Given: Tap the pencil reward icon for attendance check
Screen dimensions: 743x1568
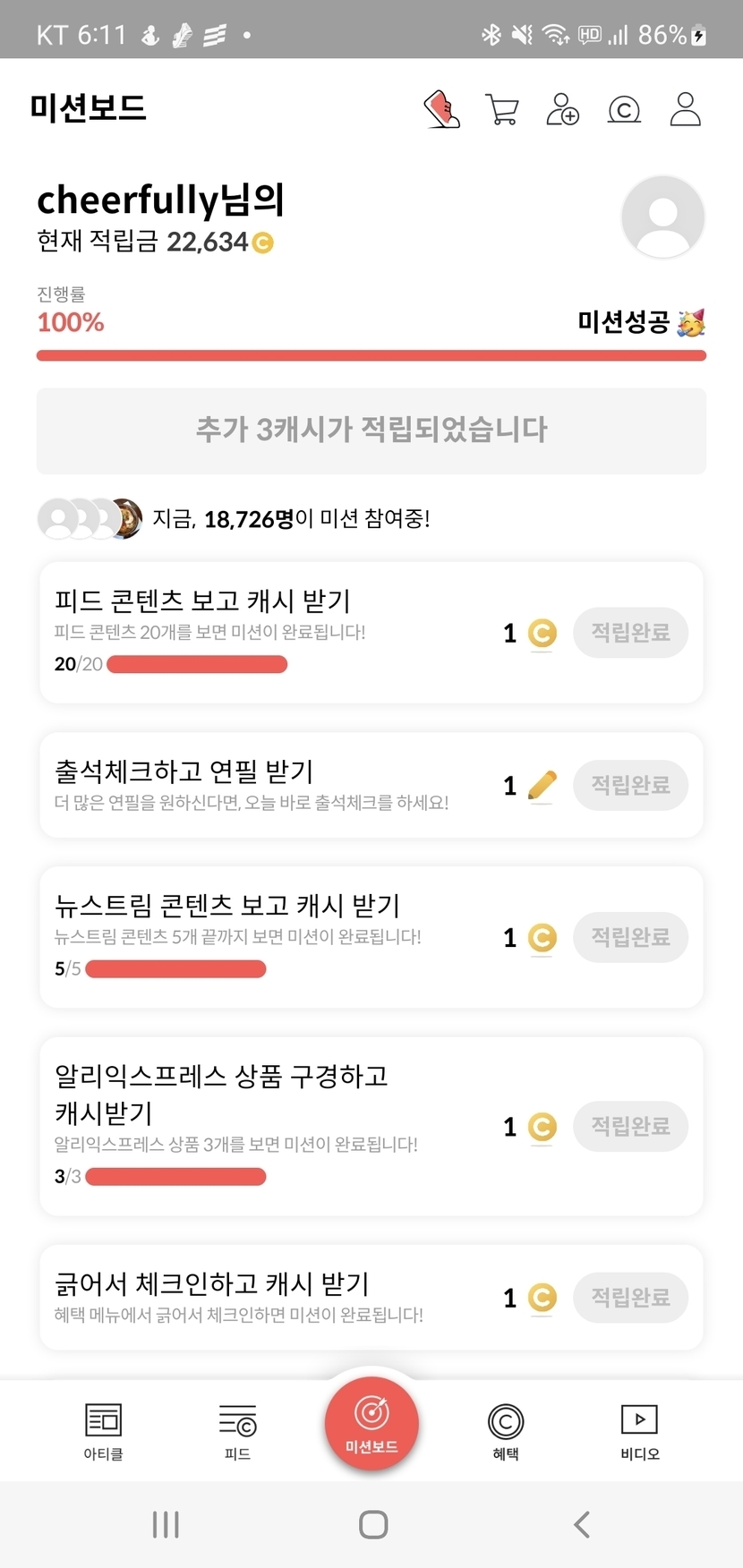Looking at the screenshot, I should 542,786.
